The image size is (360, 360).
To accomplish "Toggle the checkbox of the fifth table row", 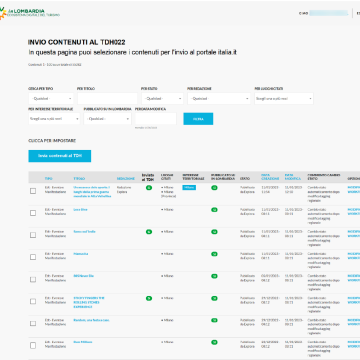I will point(33,279).
